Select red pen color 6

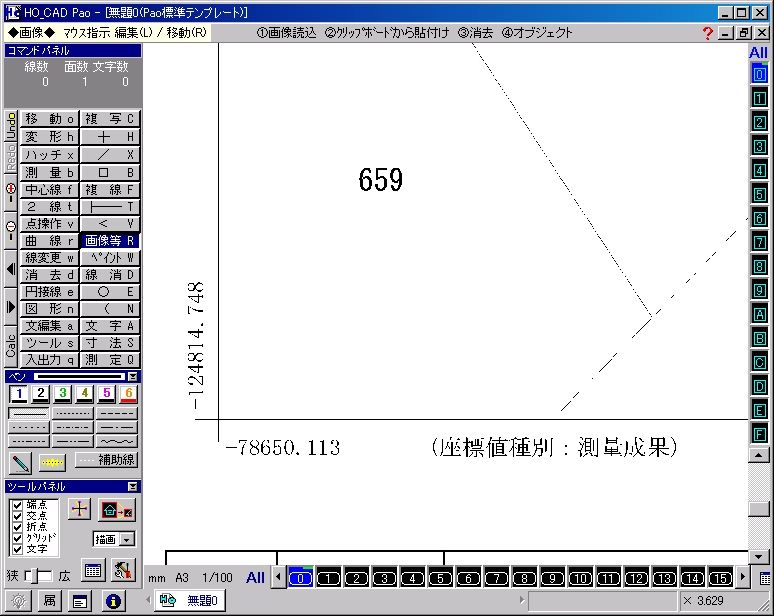128,394
